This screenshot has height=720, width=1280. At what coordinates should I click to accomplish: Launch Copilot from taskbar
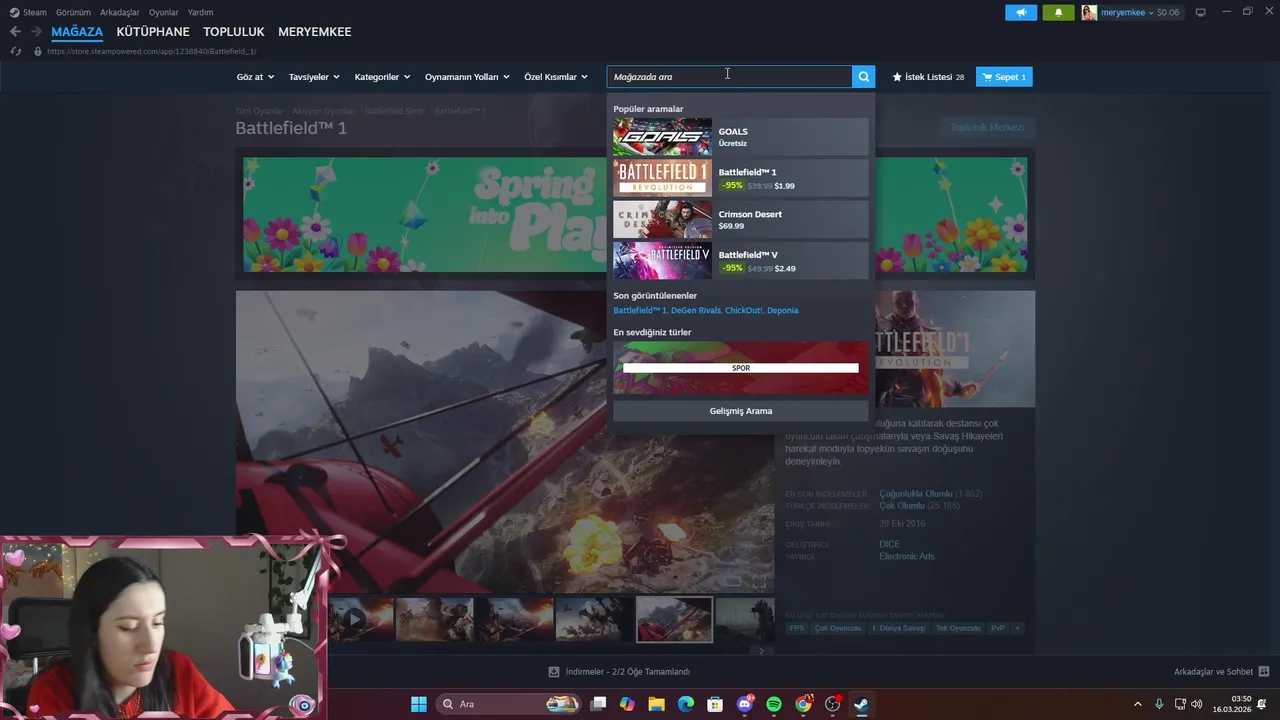click(627, 704)
